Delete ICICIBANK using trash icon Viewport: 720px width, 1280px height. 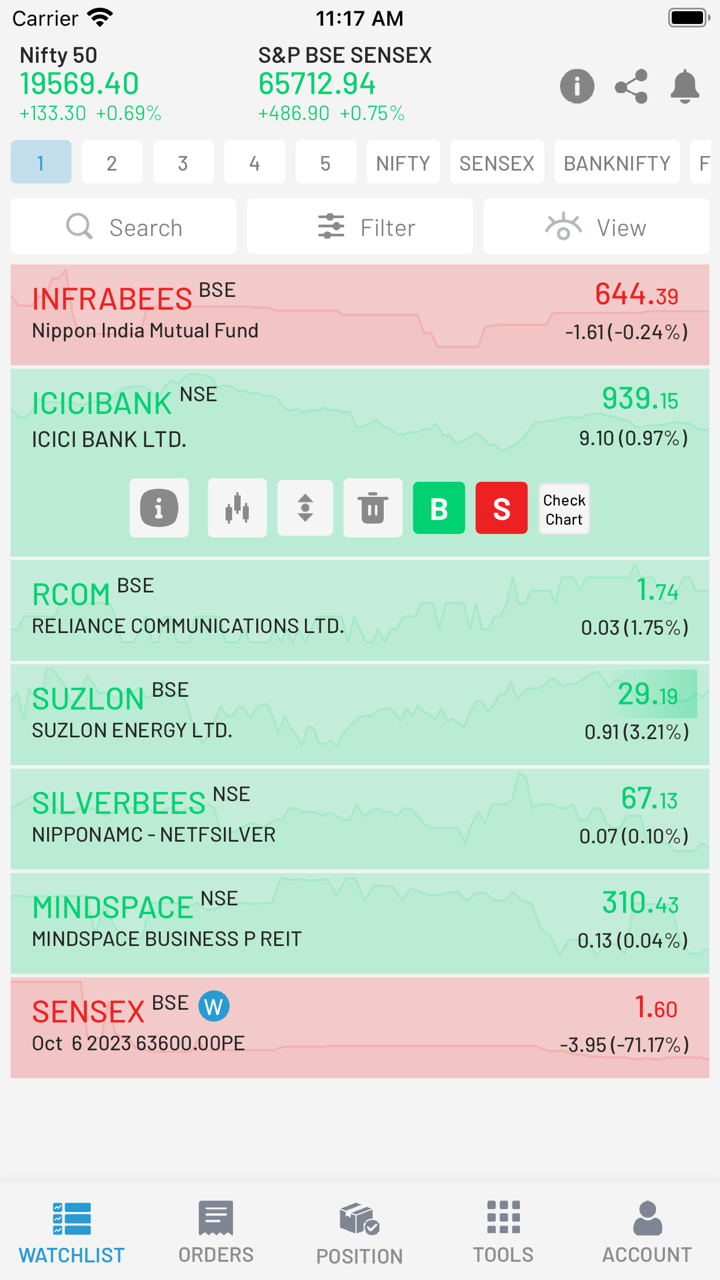373,508
